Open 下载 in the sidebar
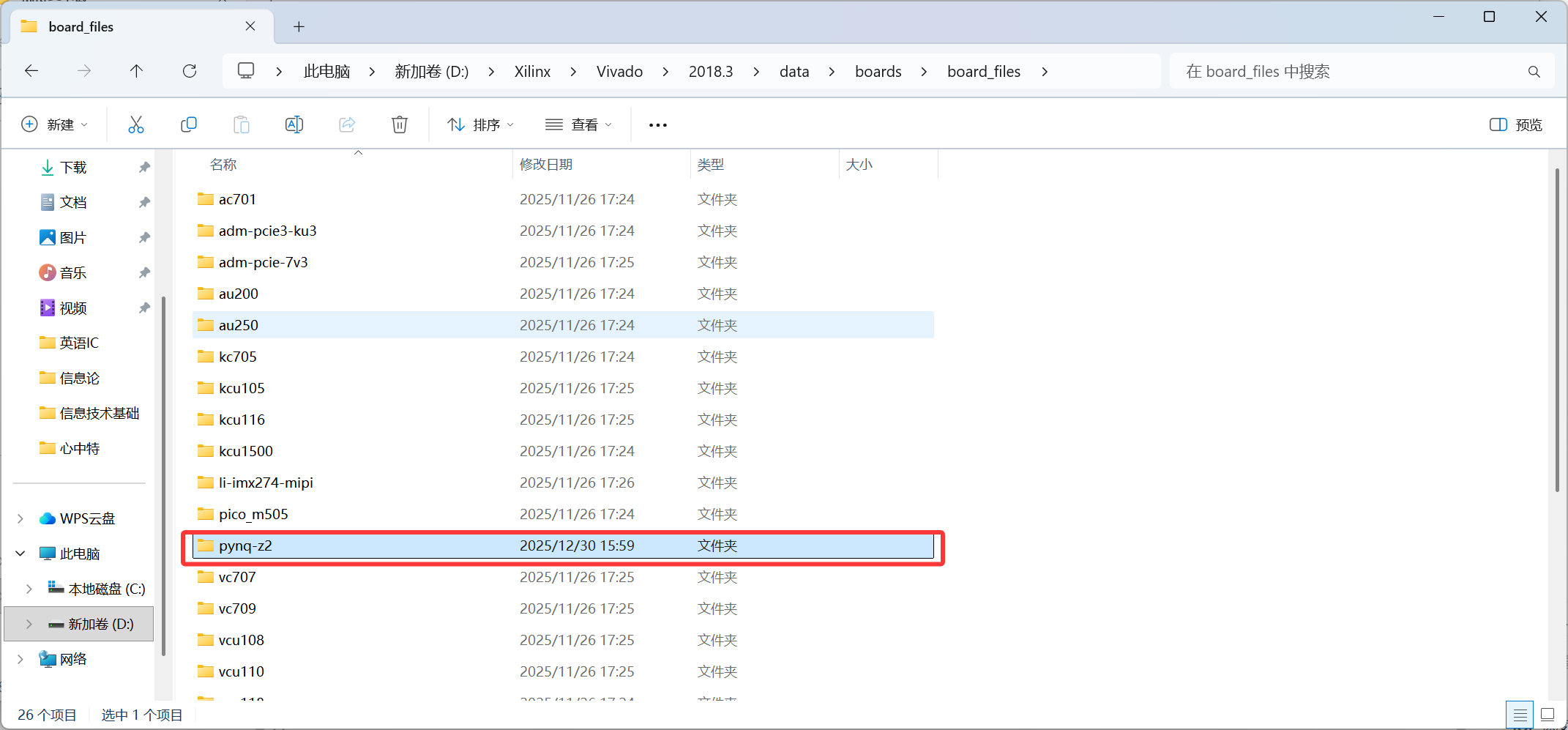 tap(73, 168)
